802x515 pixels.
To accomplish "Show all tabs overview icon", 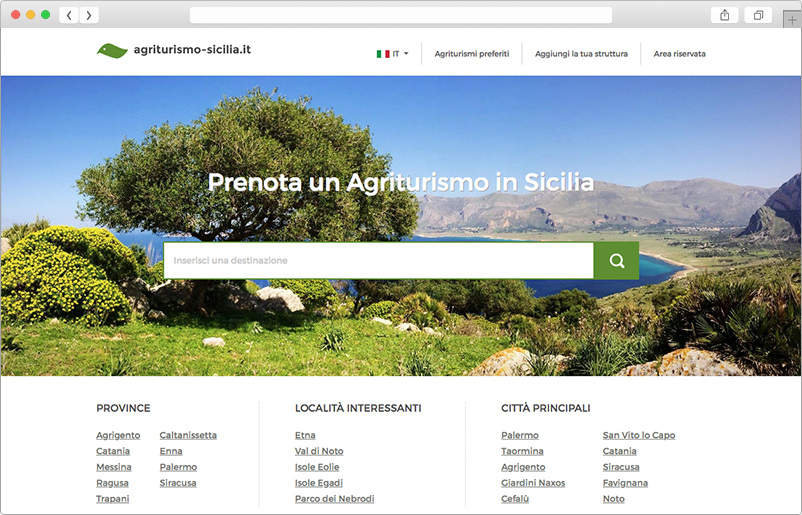I will pos(758,15).
